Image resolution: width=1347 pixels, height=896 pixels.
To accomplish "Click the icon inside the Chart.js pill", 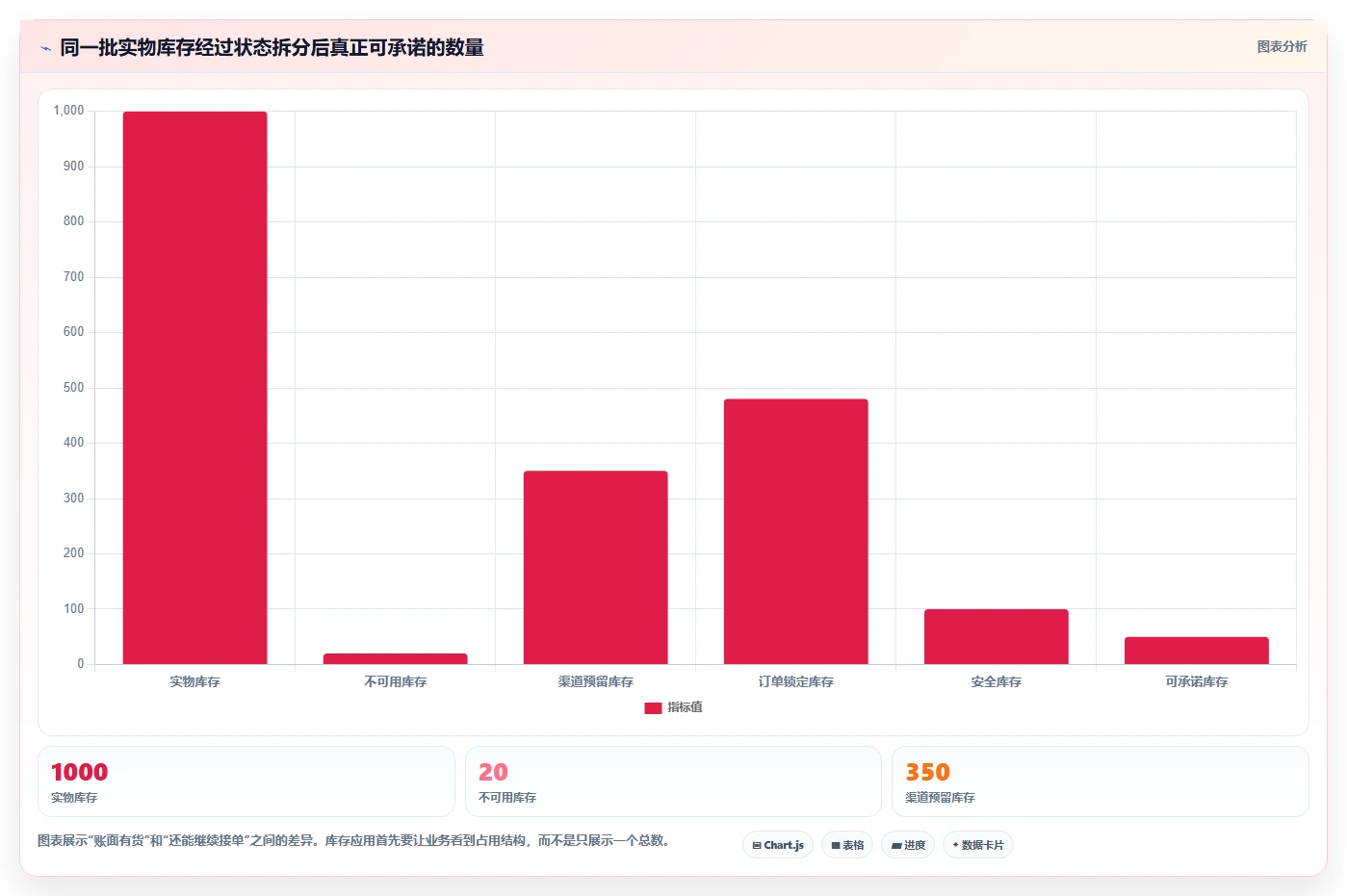I will (x=757, y=846).
